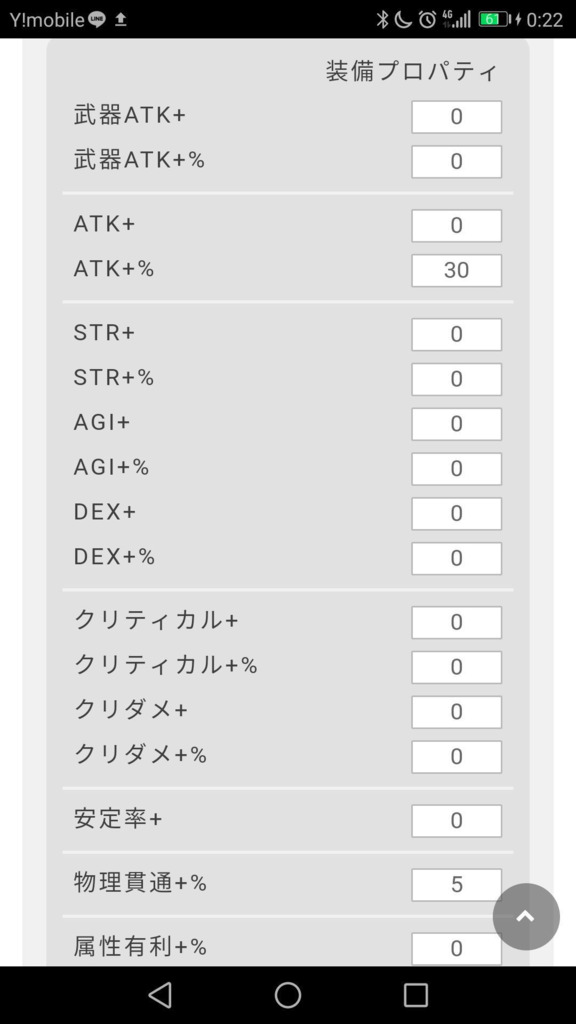Edit the クリティカル+ value field
Viewport: 576px width, 1024px height.
point(456,622)
